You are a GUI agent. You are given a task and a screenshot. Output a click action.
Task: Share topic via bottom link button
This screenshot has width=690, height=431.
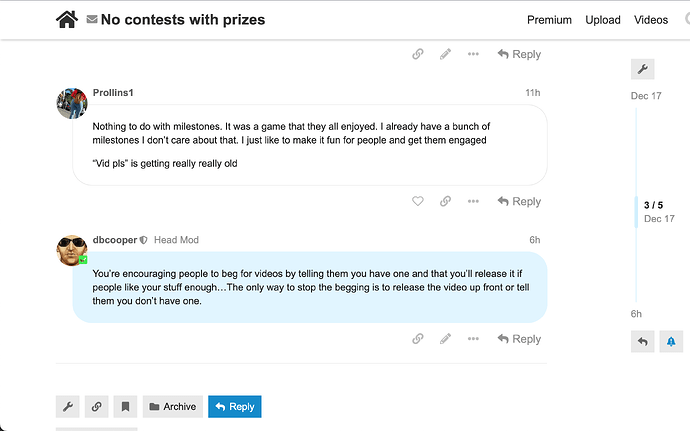[x=96, y=406]
